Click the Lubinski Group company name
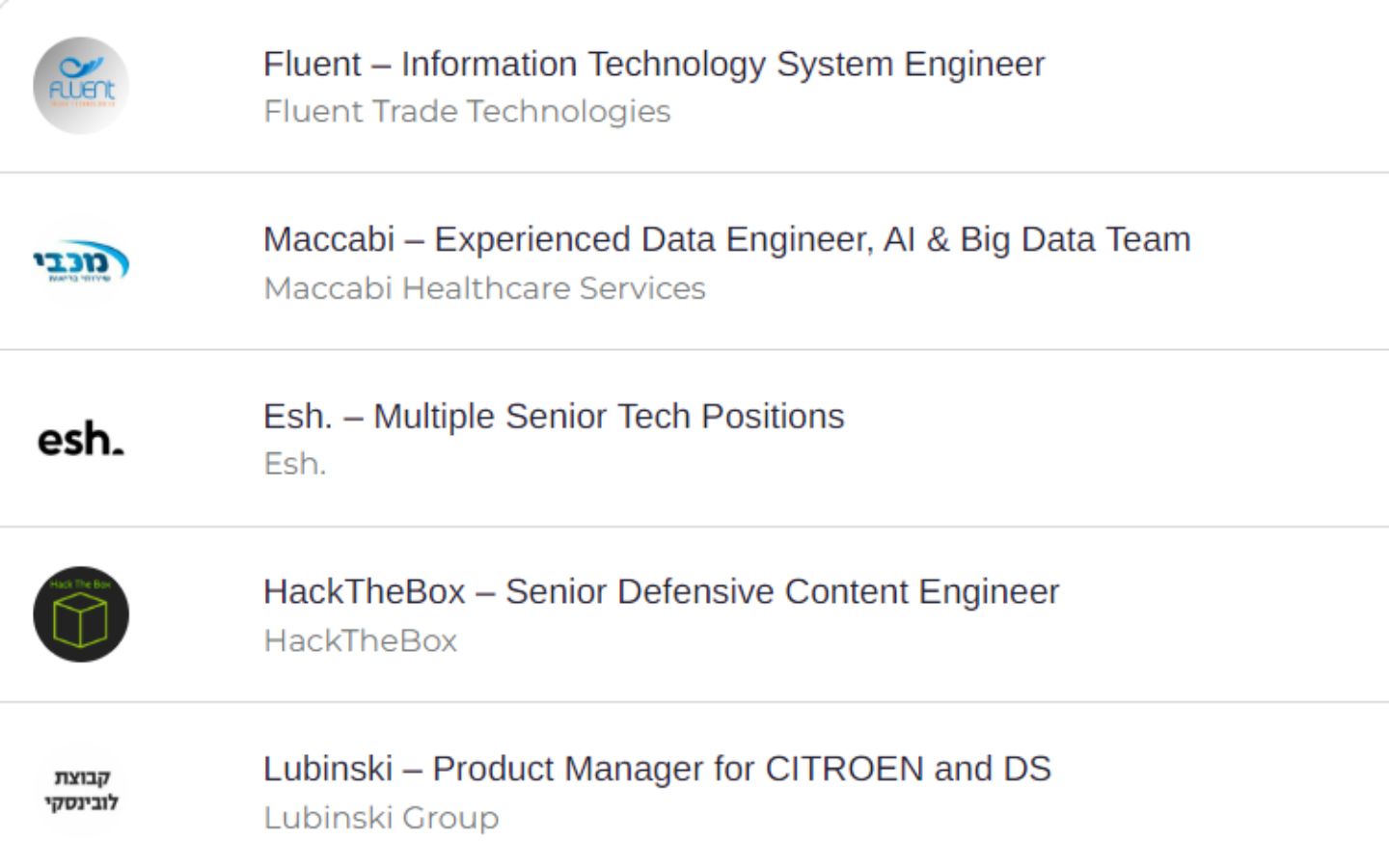 click(x=381, y=818)
